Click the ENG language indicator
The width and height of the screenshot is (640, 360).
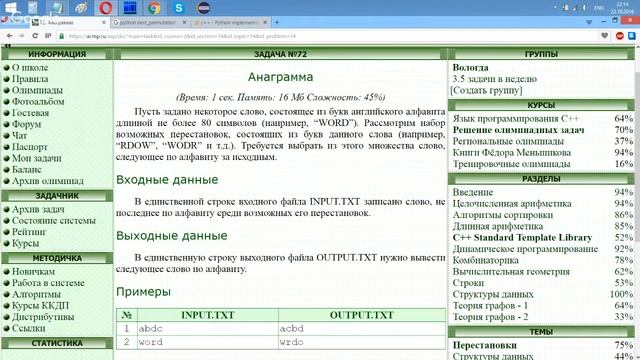tap(599, 8)
